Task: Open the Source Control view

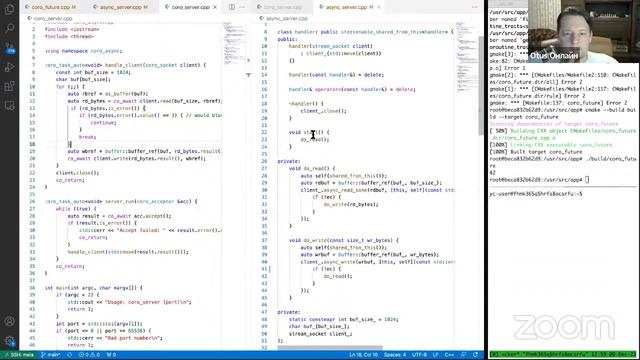Action: pos(9,47)
